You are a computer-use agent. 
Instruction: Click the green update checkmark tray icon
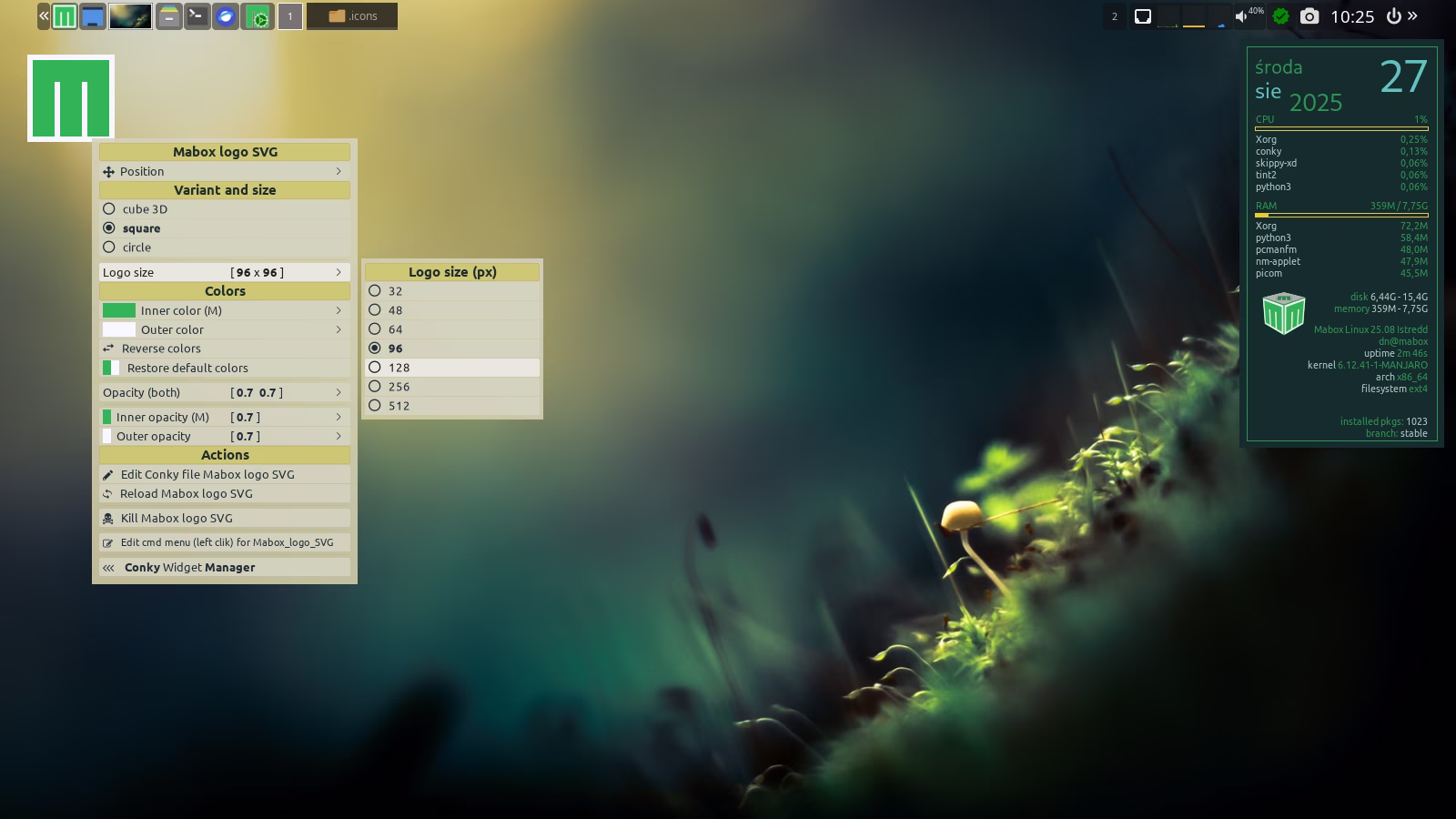pos(1280,16)
